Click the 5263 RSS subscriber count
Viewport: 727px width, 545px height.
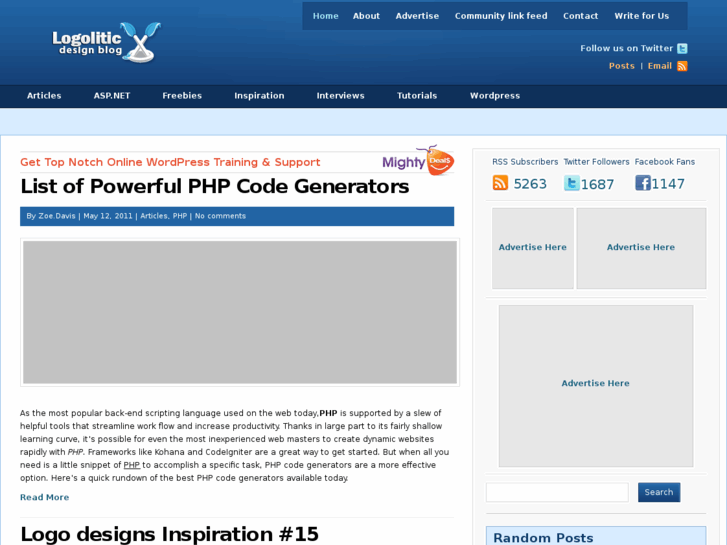(530, 184)
